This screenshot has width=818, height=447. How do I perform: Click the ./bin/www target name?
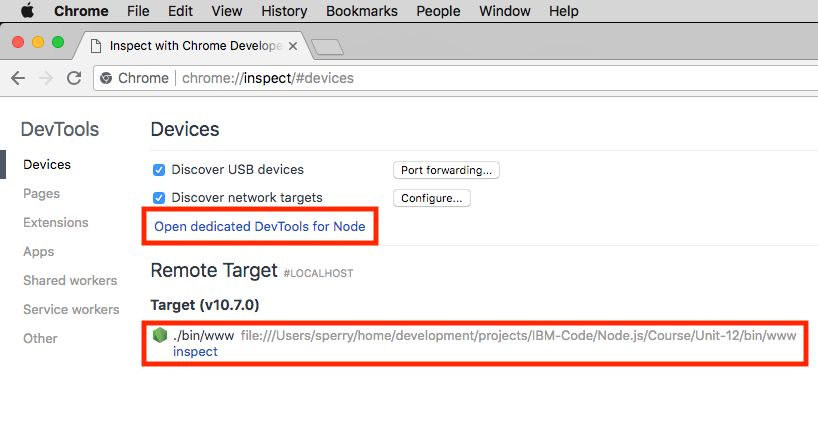click(203, 335)
